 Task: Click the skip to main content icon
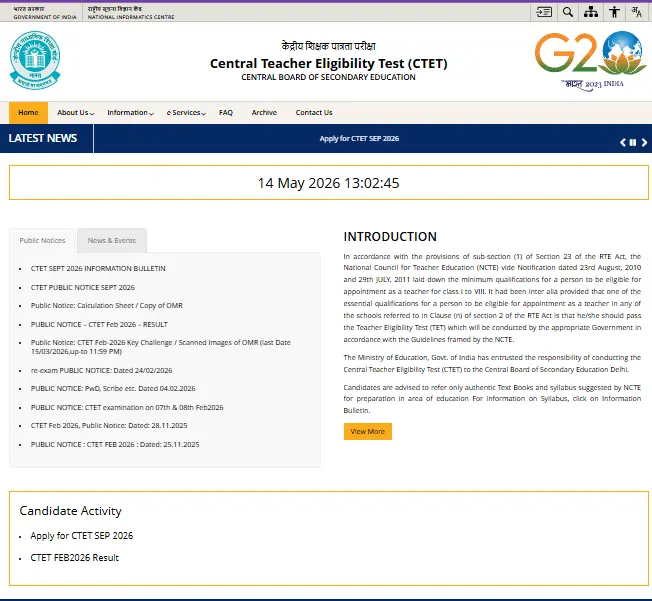click(x=543, y=12)
